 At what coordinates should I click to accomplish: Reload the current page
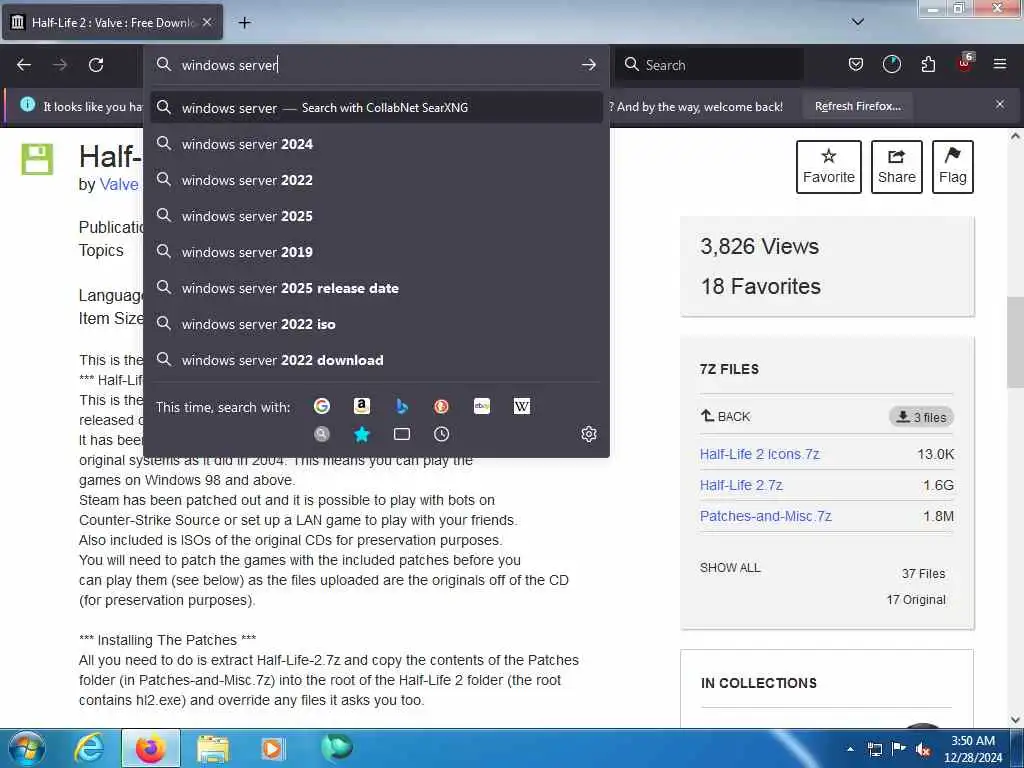(x=96, y=65)
